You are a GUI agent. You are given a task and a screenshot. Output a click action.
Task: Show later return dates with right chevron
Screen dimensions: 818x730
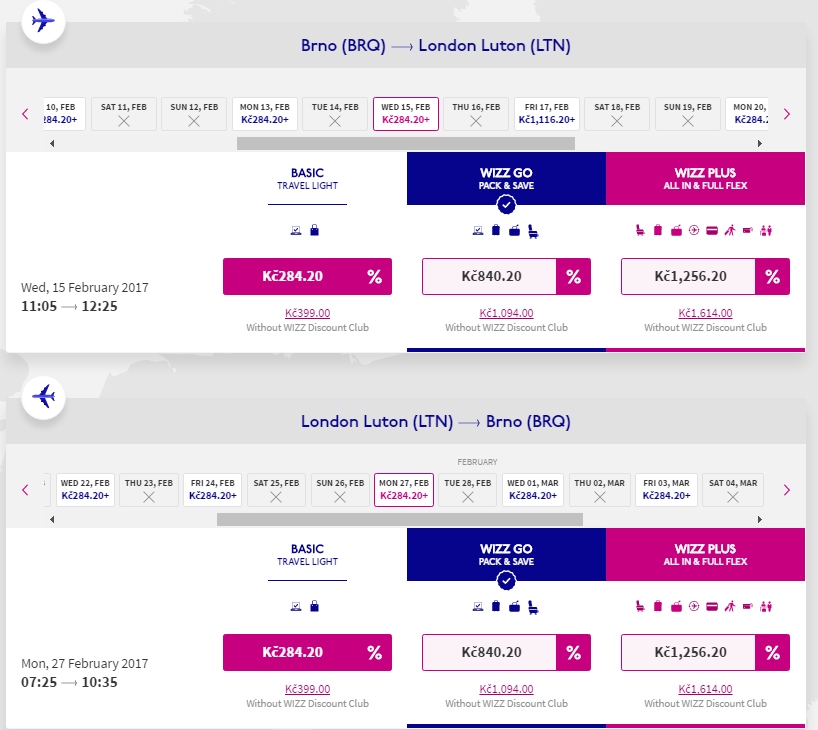pyautogui.click(x=787, y=489)
